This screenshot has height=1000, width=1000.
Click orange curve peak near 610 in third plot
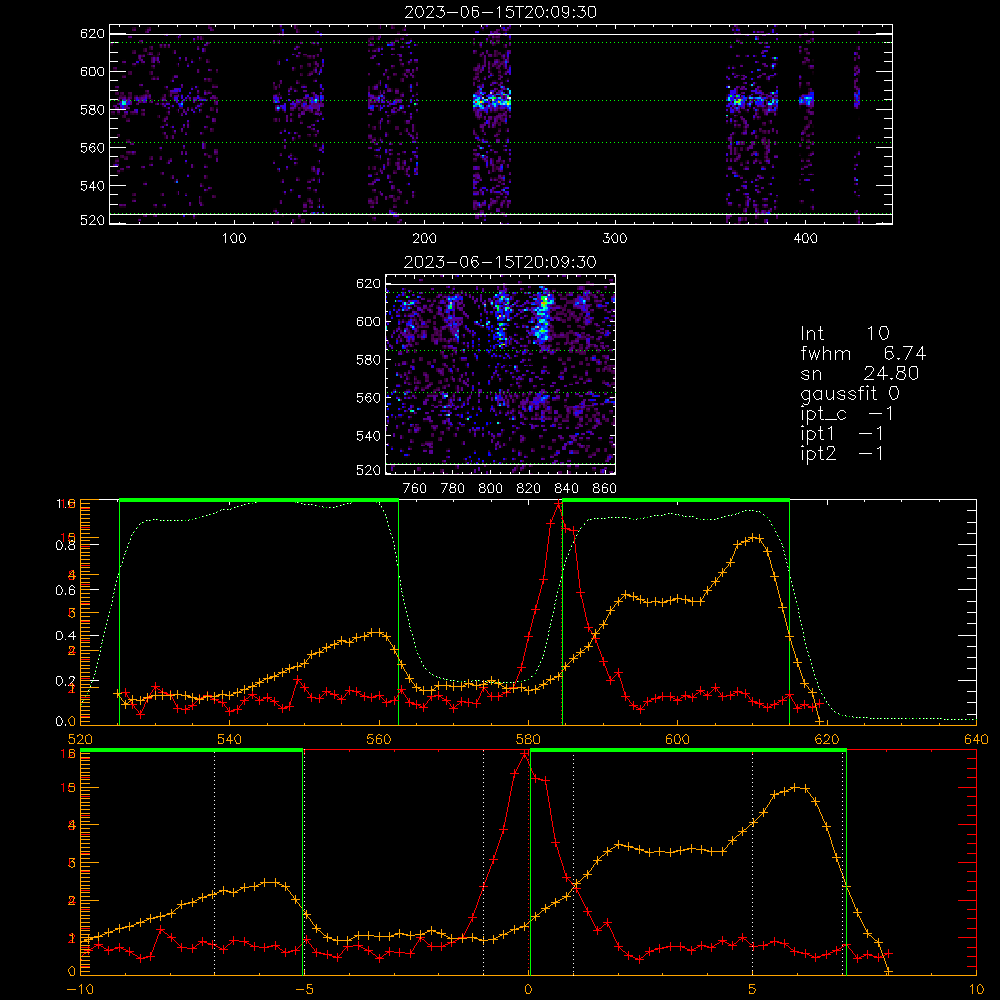pyautogui.click(x=755, y=538)
